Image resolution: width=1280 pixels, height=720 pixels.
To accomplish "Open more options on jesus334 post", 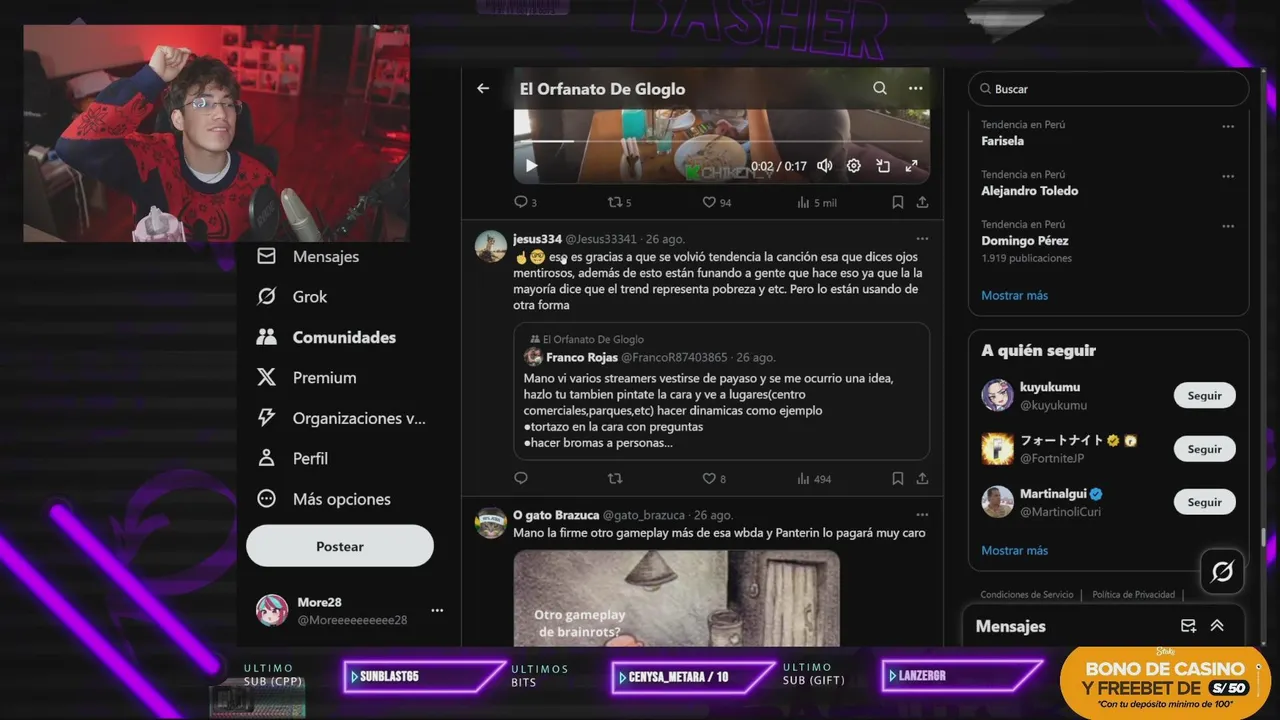I will (x=922, y=239).
